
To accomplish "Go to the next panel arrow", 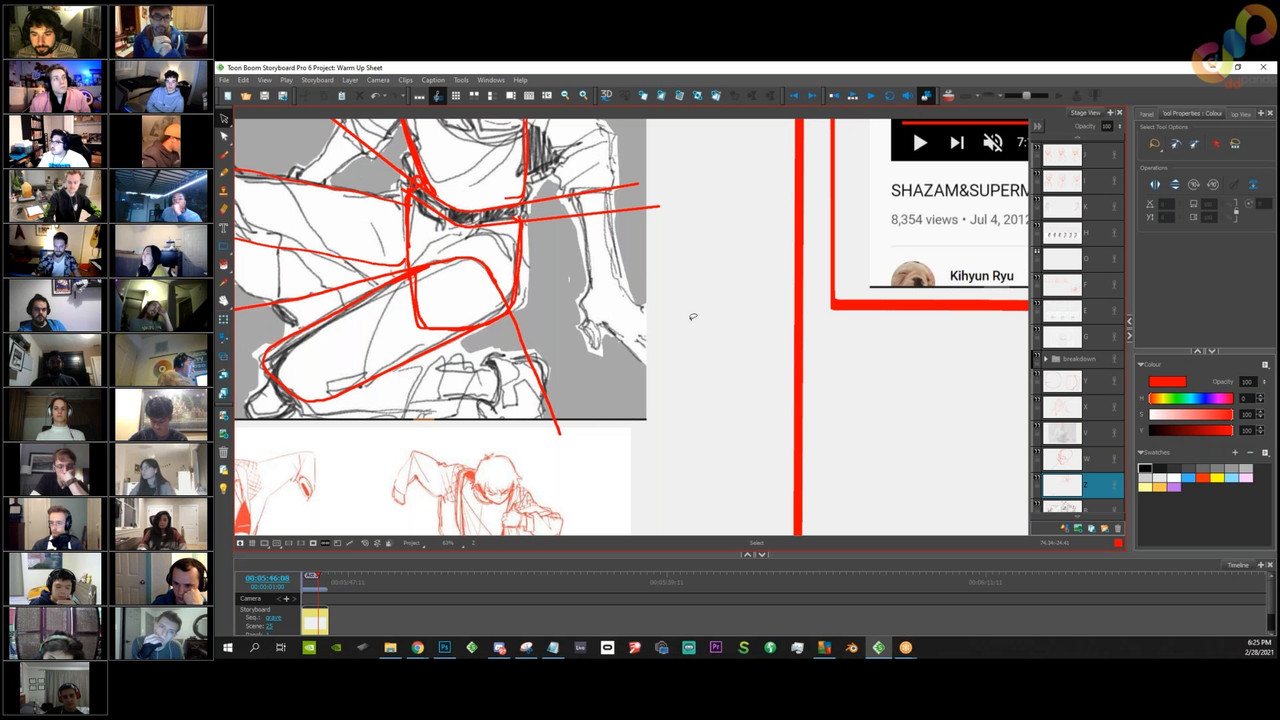I will [812, 95].
